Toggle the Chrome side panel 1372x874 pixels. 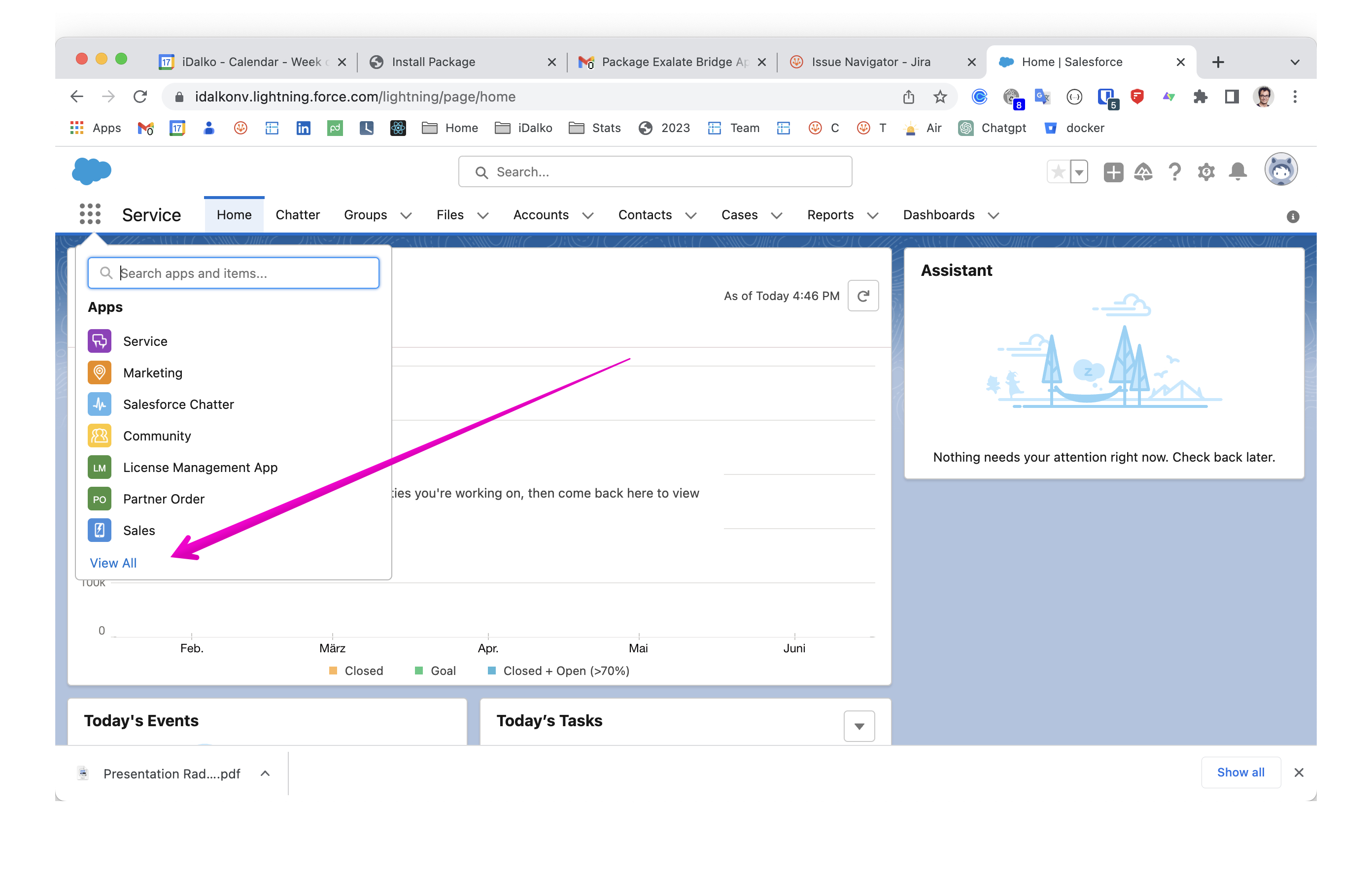(1231, 97)
